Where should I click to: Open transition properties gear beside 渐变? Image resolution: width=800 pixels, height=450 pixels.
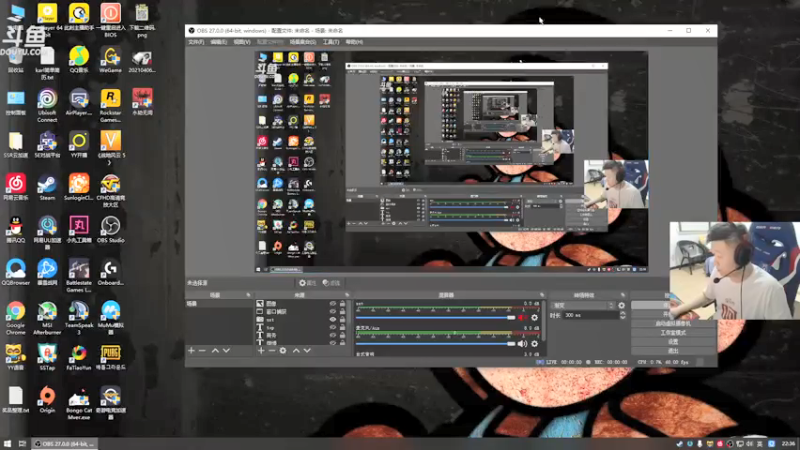621,306
